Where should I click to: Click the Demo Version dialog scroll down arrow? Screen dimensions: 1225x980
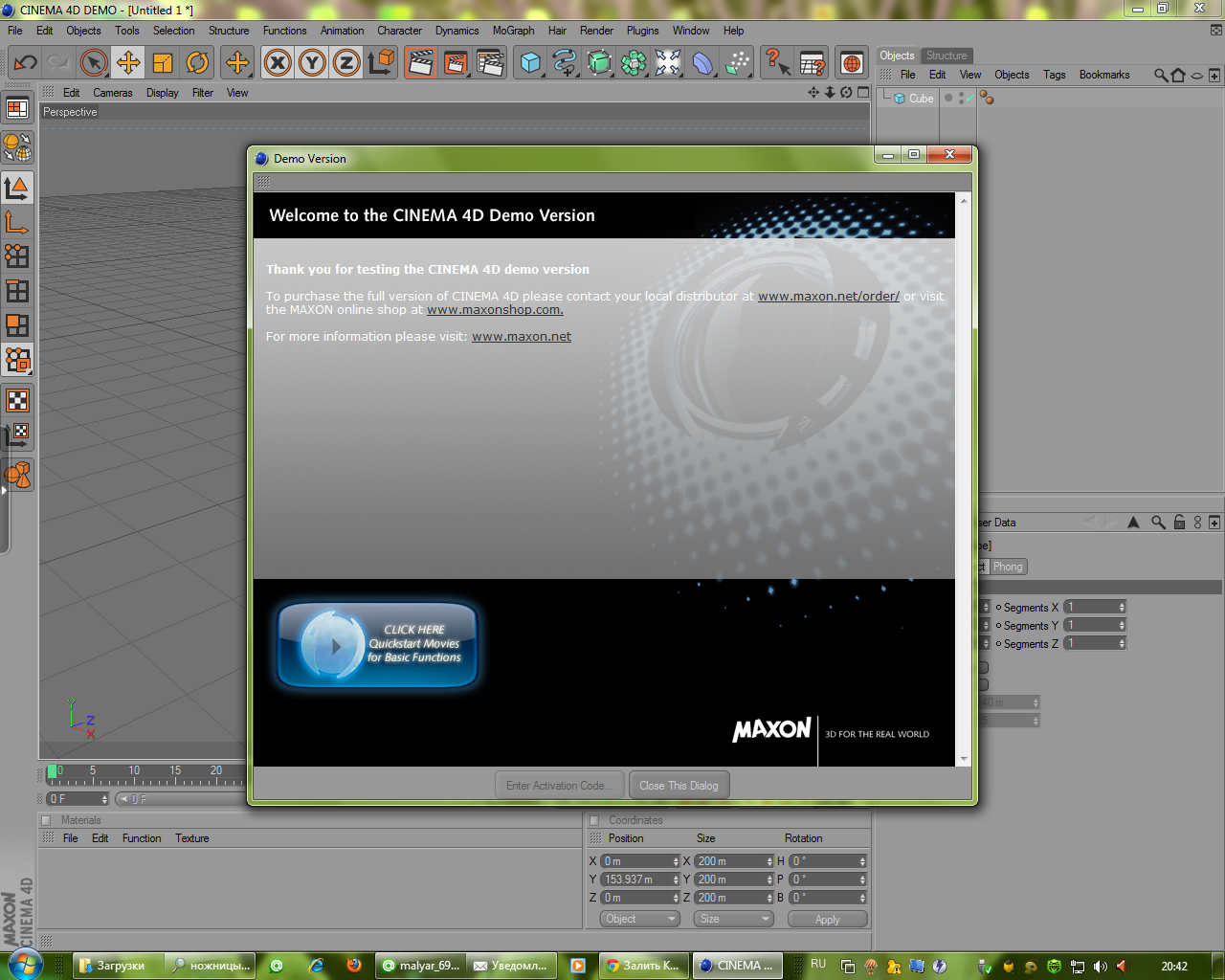964,759
